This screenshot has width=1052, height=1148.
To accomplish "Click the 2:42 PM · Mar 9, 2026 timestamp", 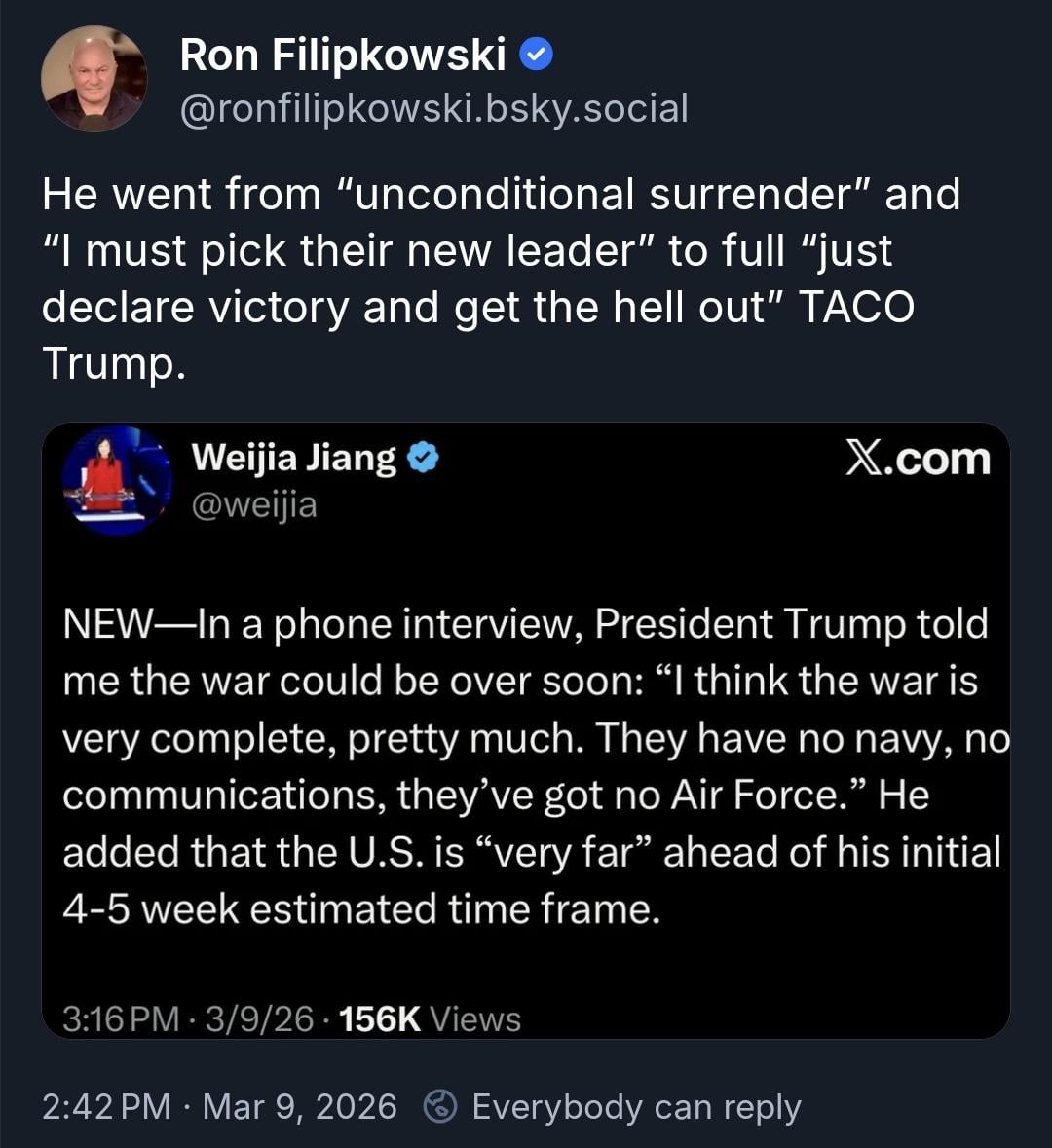I will click(219, 1107).
